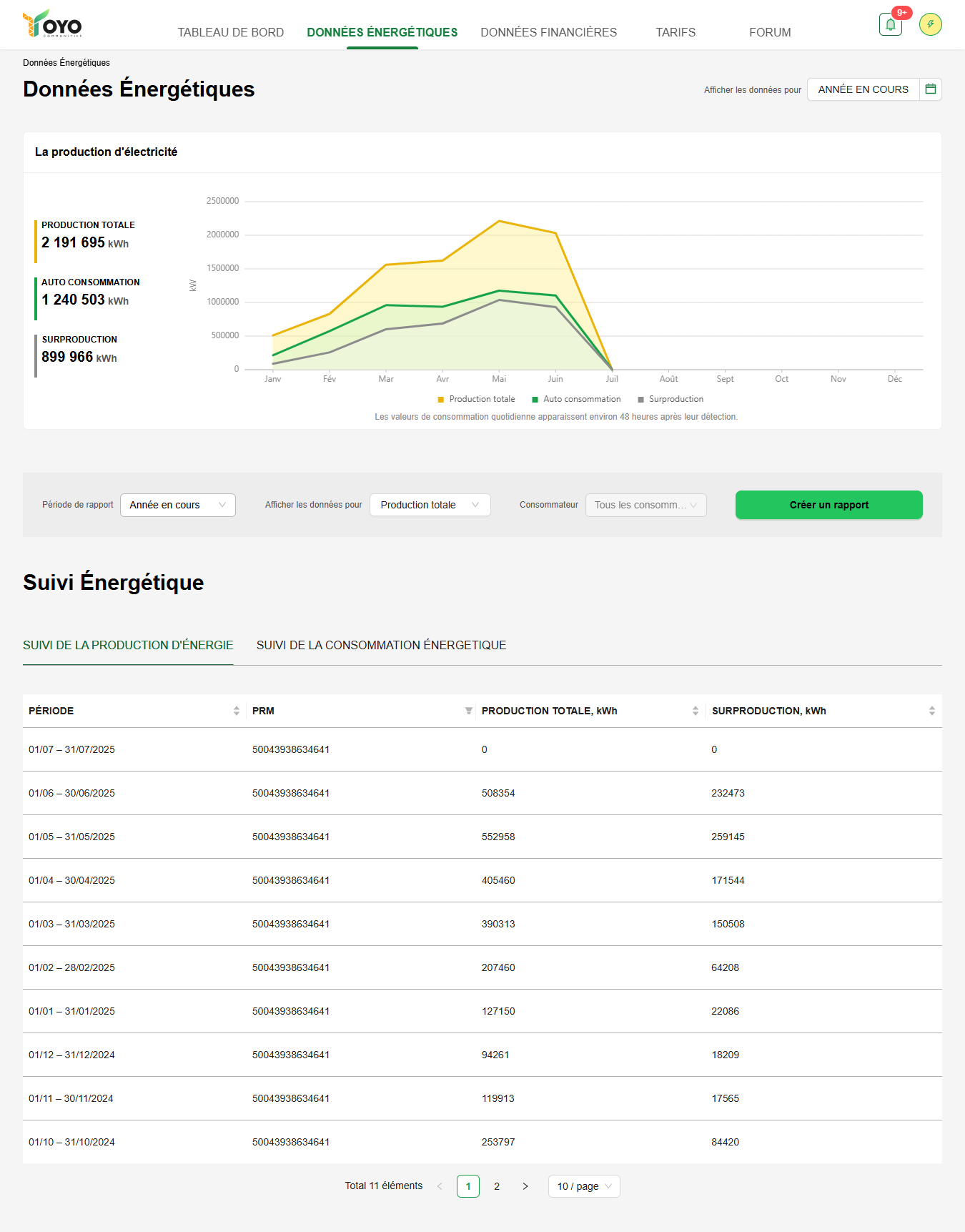Go to Données Financières menu
This screenshot has width=965, height=1232.
click(x=548, y=32)
